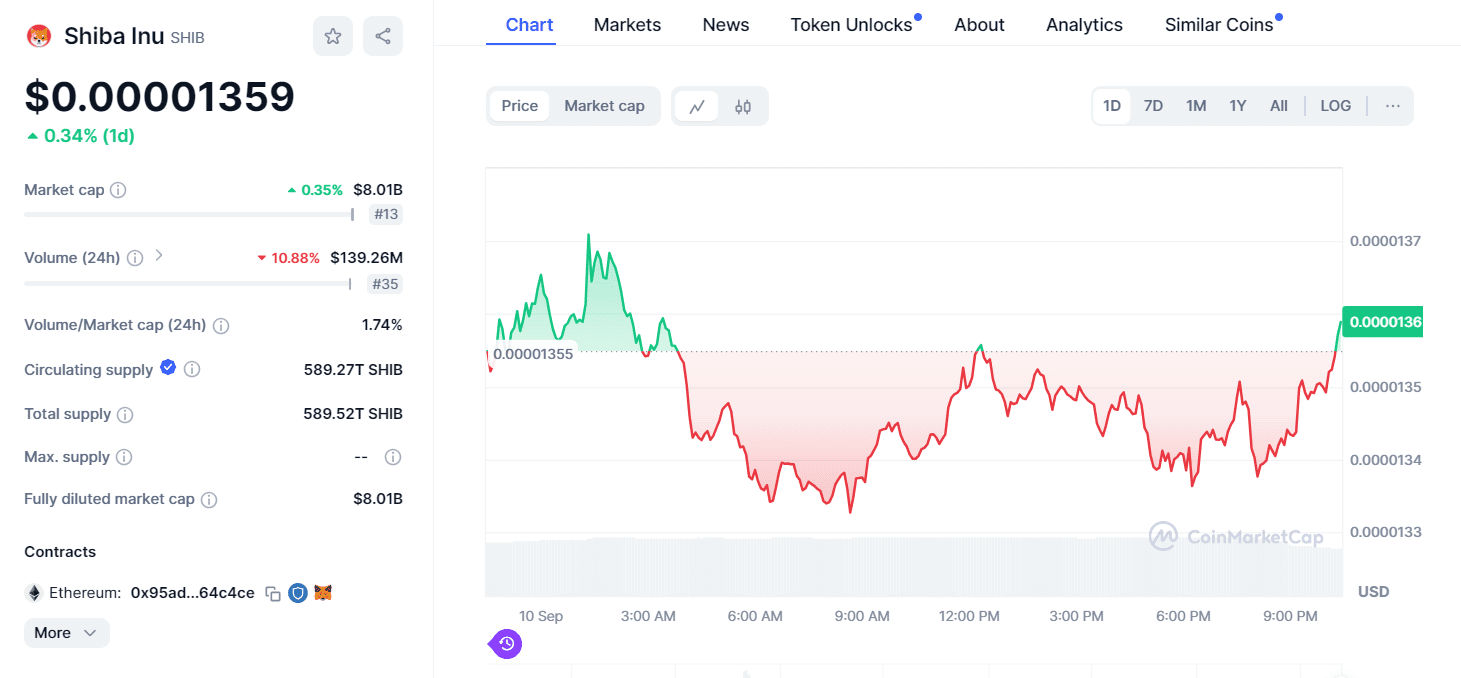The width and height of the screenshot is (1461, 678).
Task: Add token via the MetaMask fox icon
Action: click(x=322, y=593)
